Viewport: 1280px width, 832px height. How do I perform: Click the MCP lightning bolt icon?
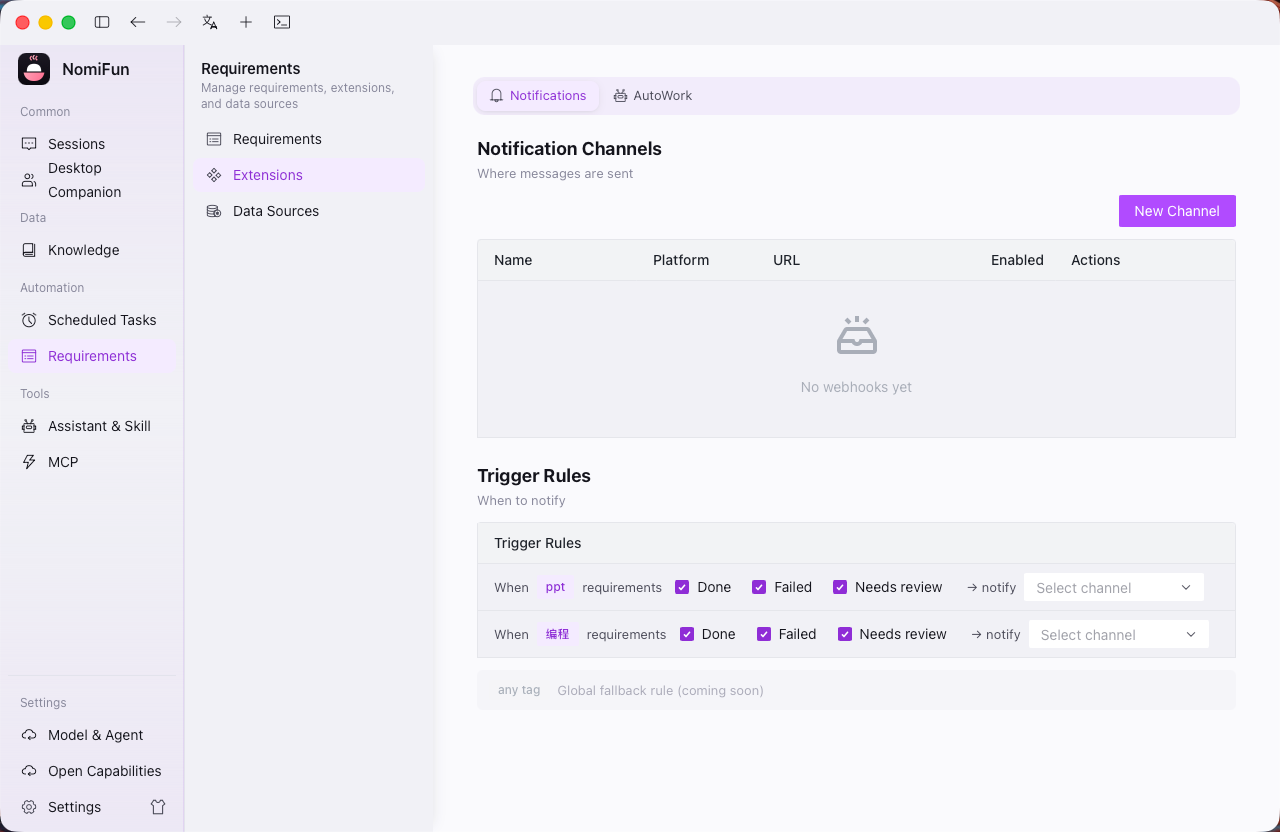point(29,462)
